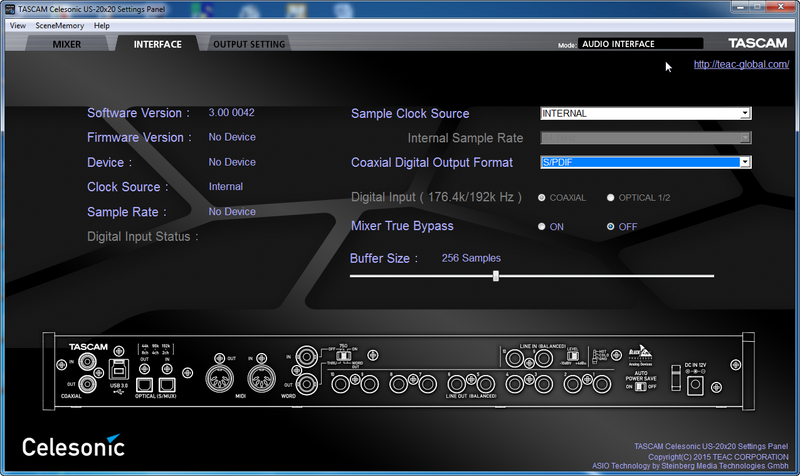Screen dimensions: 800x476
Task: Click the application icon in the title bar
Action: point(10,9)
